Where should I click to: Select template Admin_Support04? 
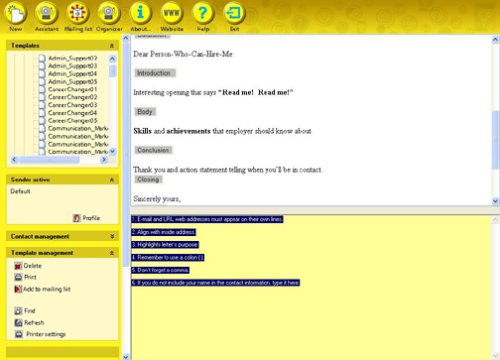73,74
